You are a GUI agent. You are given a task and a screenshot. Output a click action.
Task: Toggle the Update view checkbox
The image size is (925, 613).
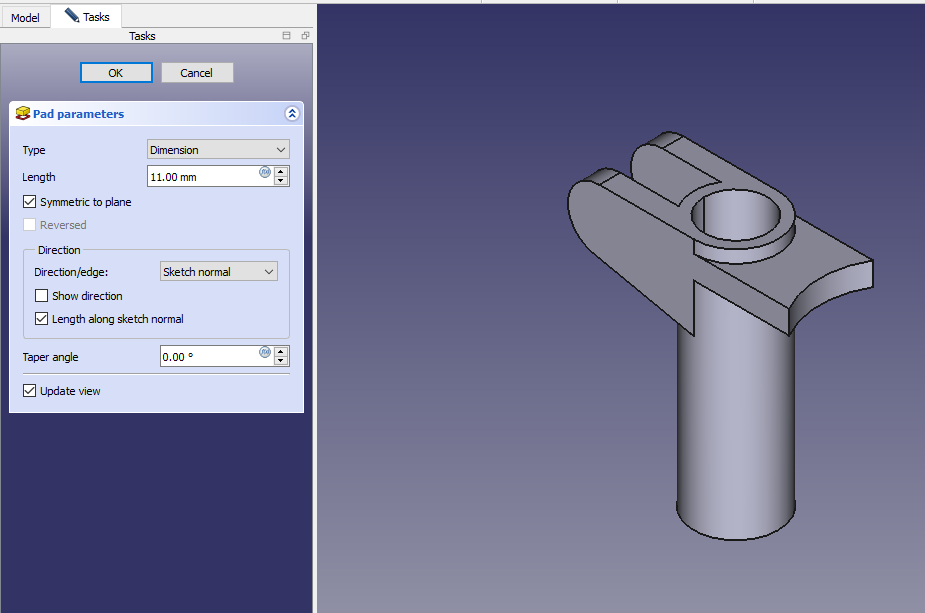29,391
